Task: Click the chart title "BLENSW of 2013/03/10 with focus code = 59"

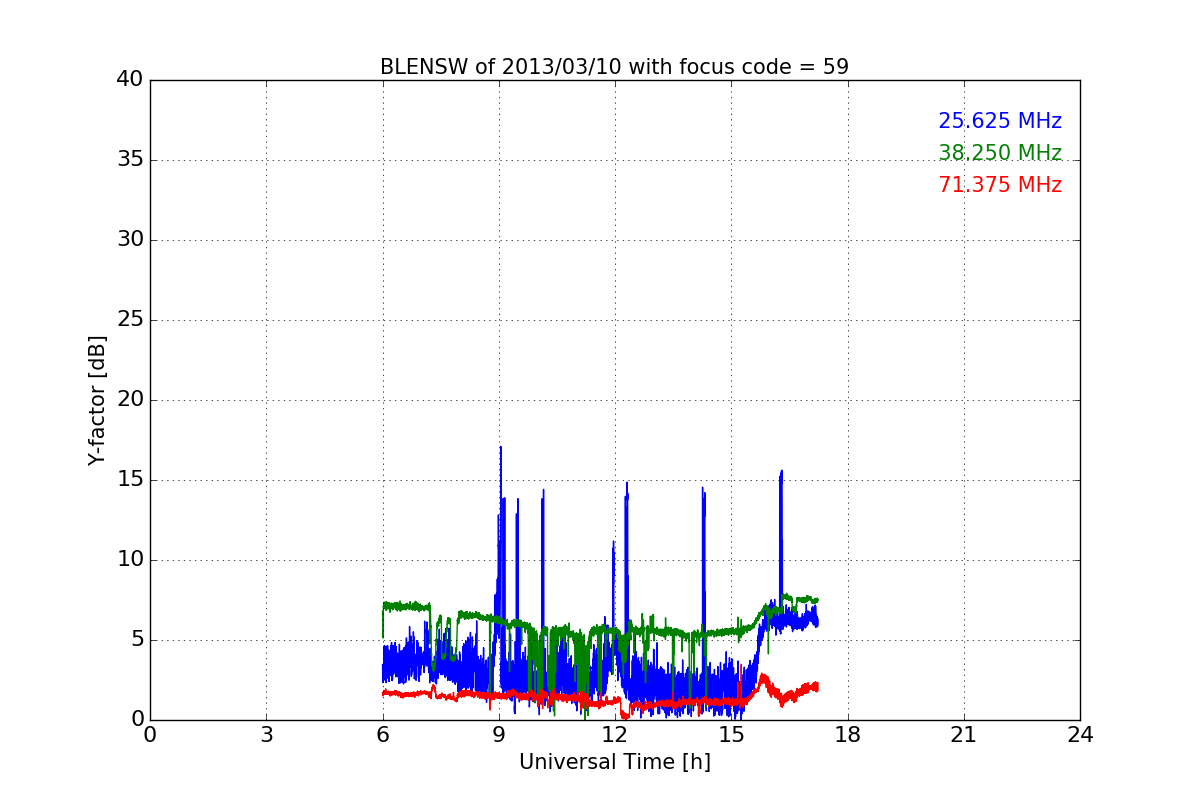Action: point(614,67)
